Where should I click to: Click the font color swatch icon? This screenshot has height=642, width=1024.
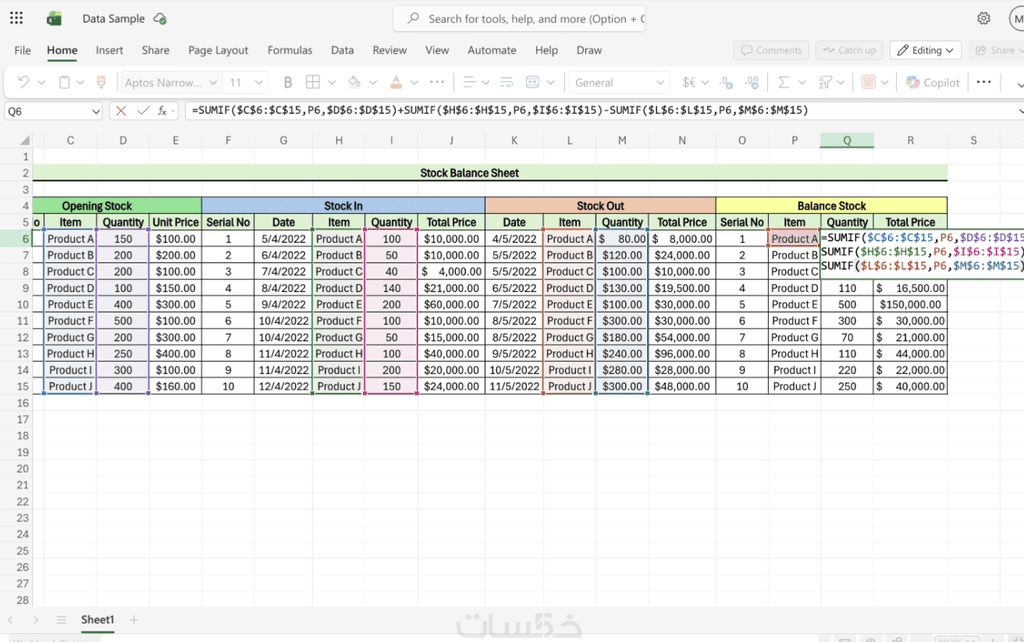(396, 82)
